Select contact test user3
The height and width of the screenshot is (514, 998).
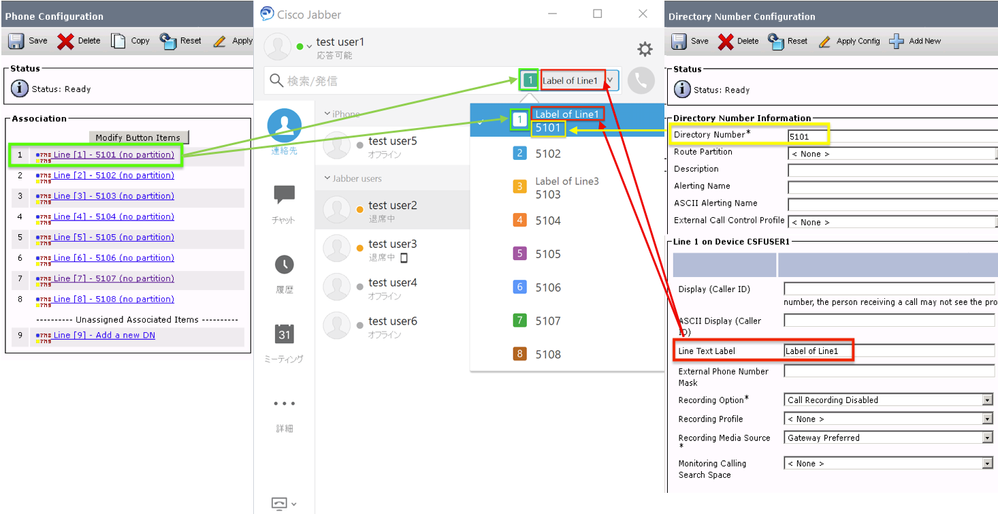pos(393,249)
